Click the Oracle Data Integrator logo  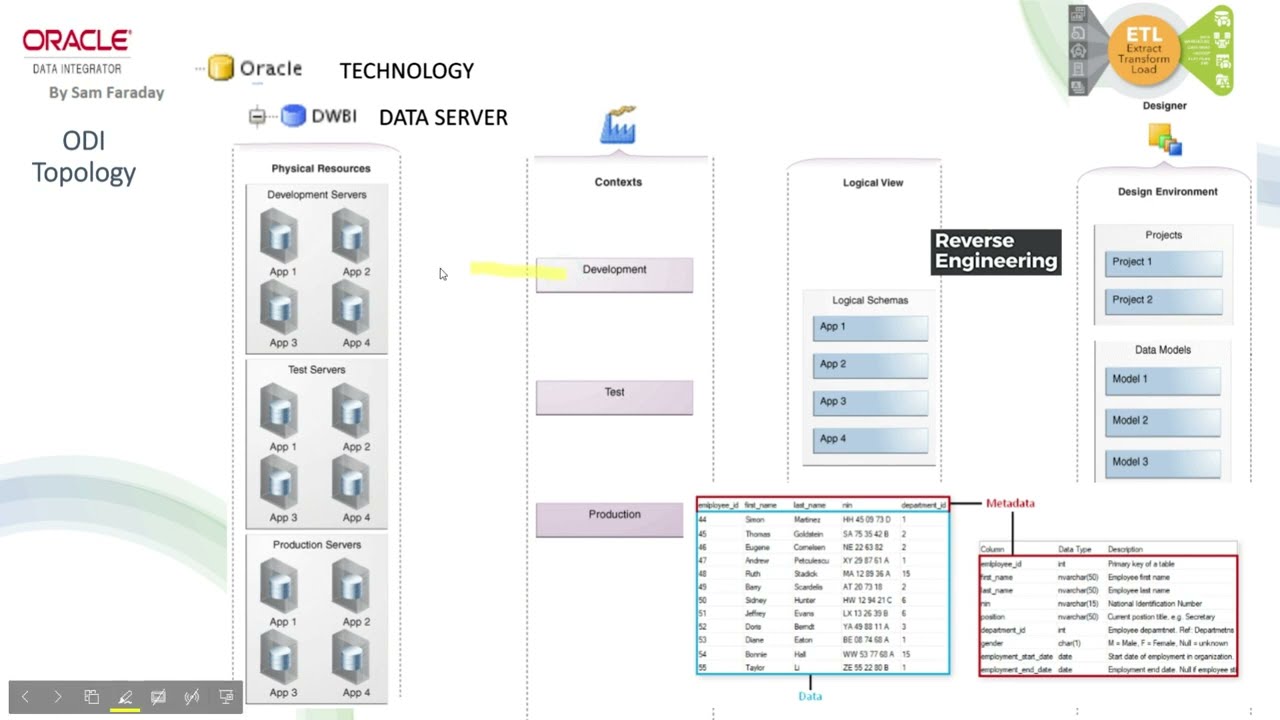pos(77,51)
